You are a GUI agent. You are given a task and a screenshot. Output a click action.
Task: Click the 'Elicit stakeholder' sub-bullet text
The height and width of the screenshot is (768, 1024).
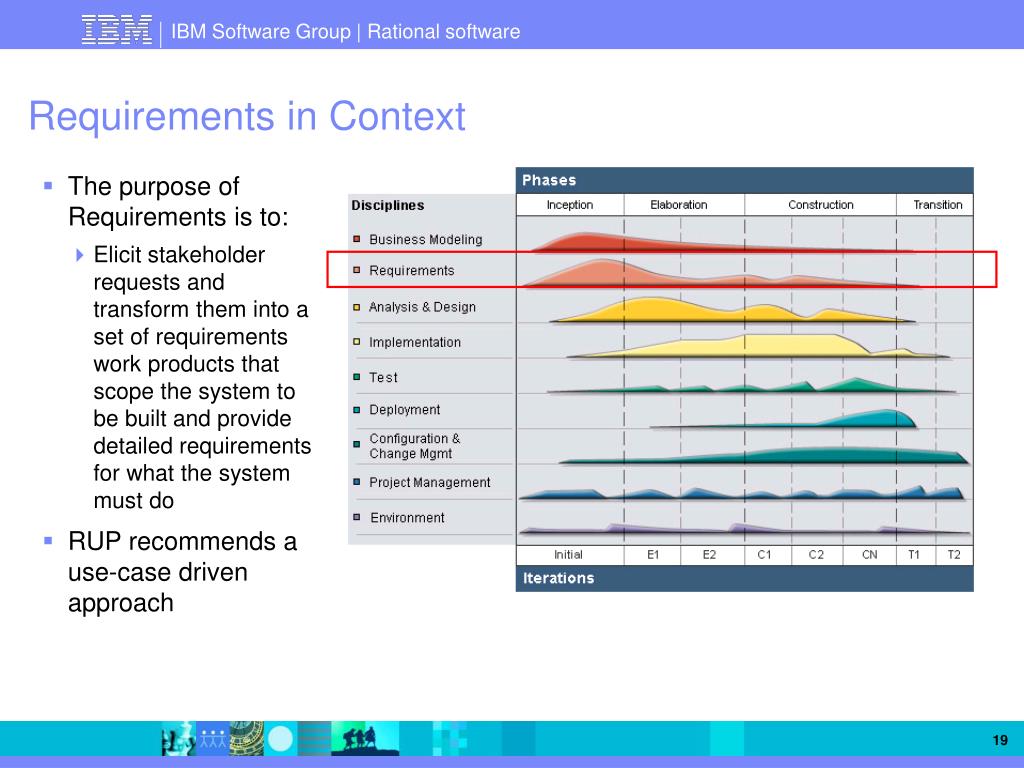179,255
